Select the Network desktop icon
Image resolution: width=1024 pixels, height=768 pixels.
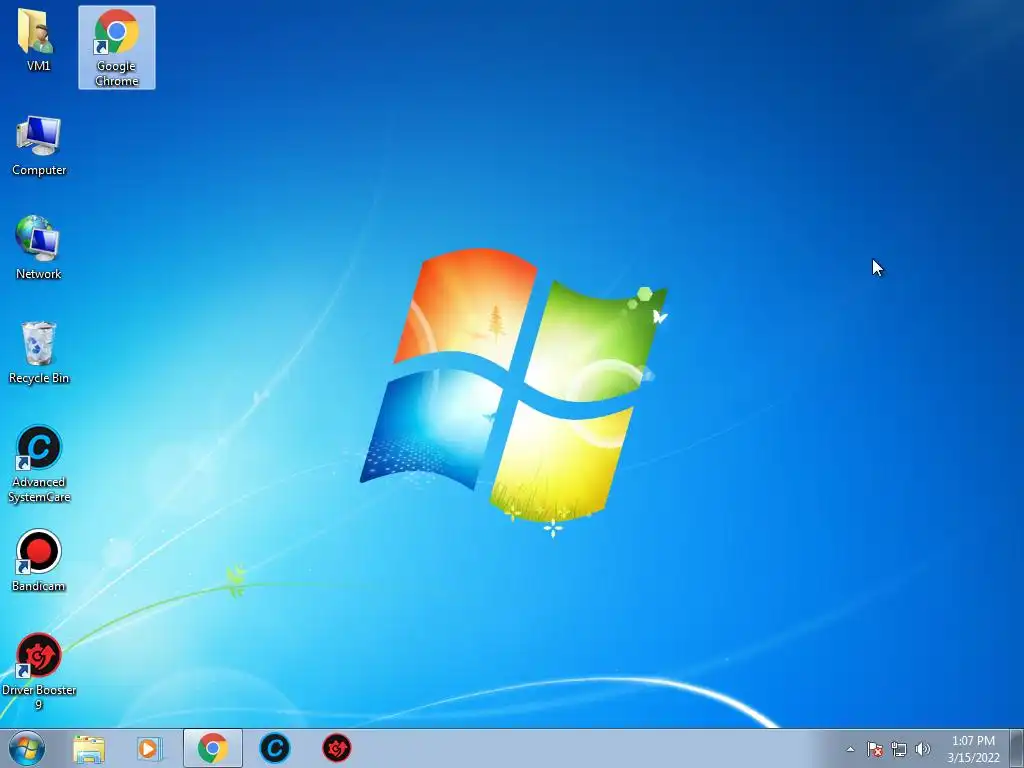pyautogui.click(x=39, y=248)
